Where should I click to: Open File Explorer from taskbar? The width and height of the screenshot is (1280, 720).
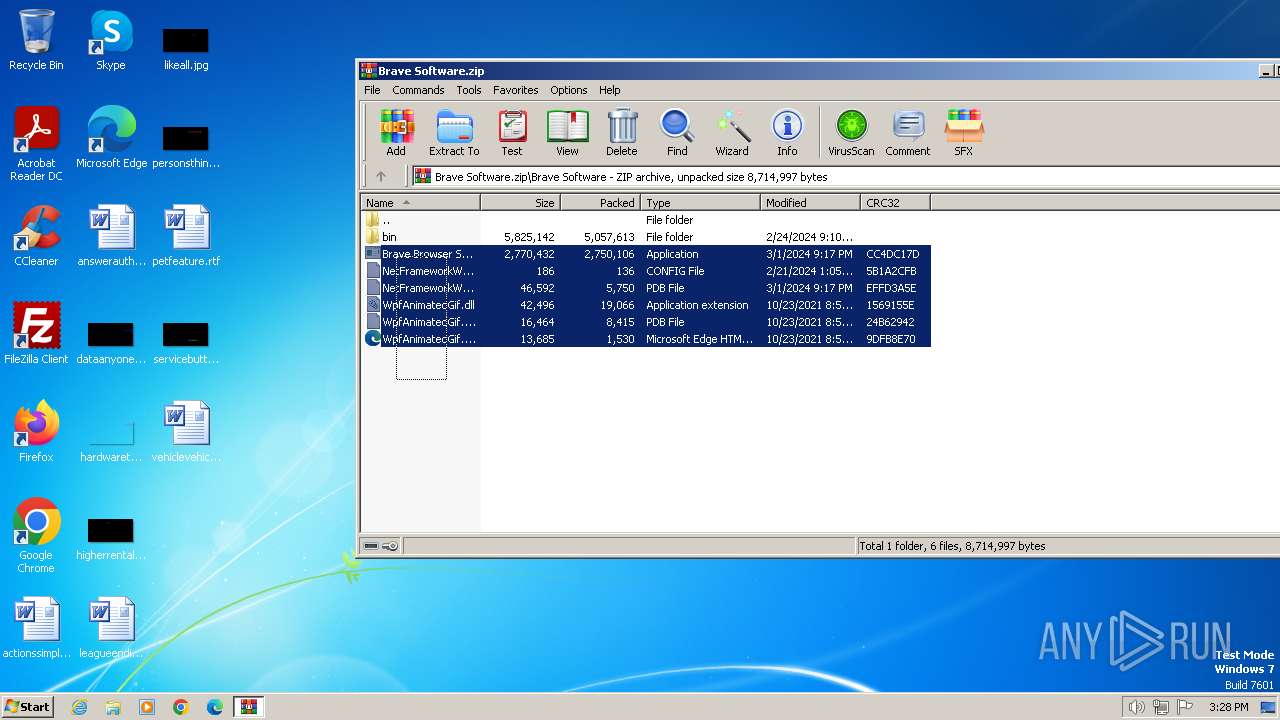point(113,707)
